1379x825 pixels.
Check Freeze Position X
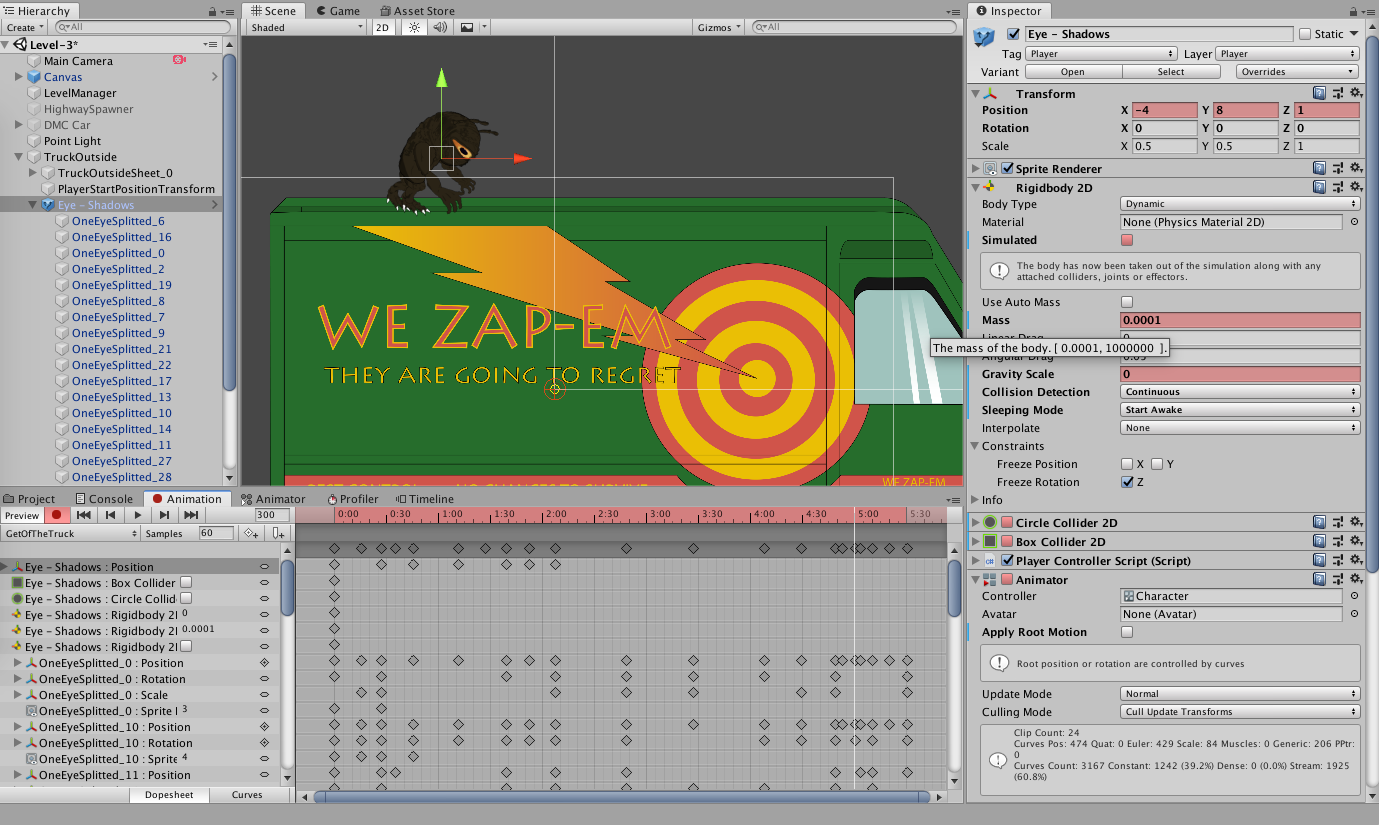tap(1127, 464)
